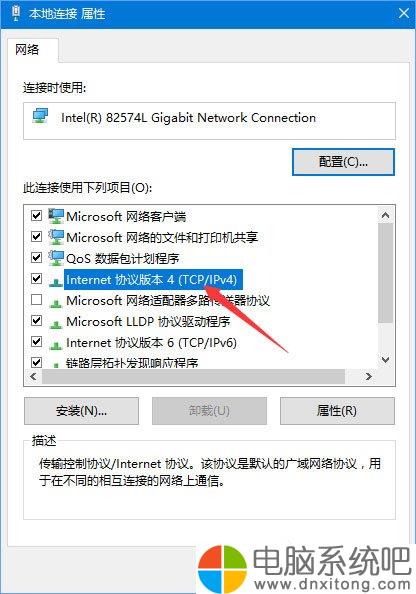Screen dimensions: 416x594
Task: Disable the QoS 数据包计划程序 checkbox
Action: click(36, 258)
